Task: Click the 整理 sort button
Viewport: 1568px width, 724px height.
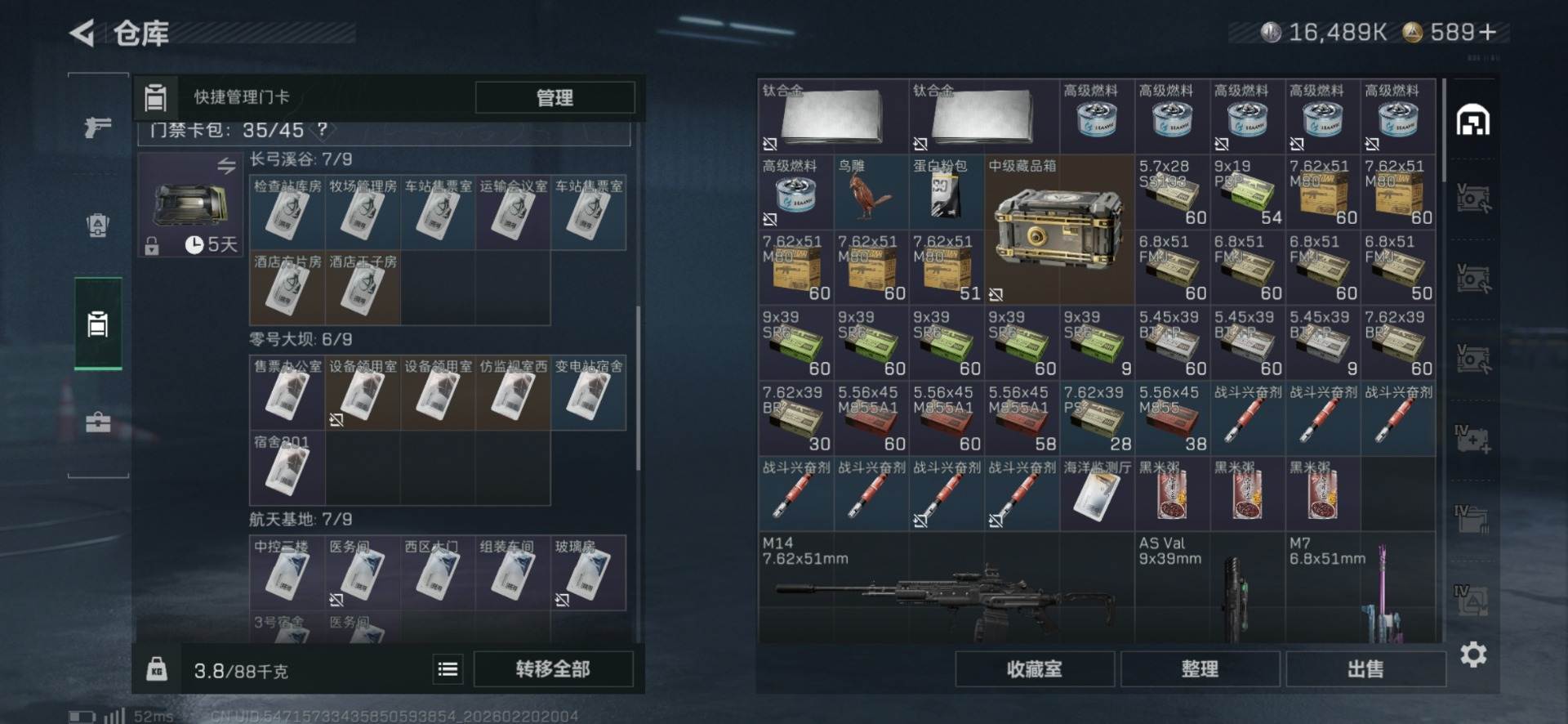Action: point(1200,669)
